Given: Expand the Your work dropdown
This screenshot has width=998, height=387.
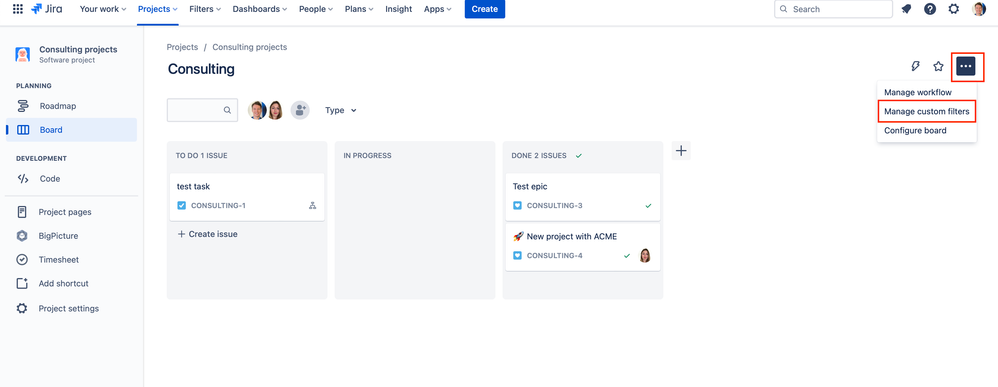Looking at the screenshot, I should coord(102,9).
